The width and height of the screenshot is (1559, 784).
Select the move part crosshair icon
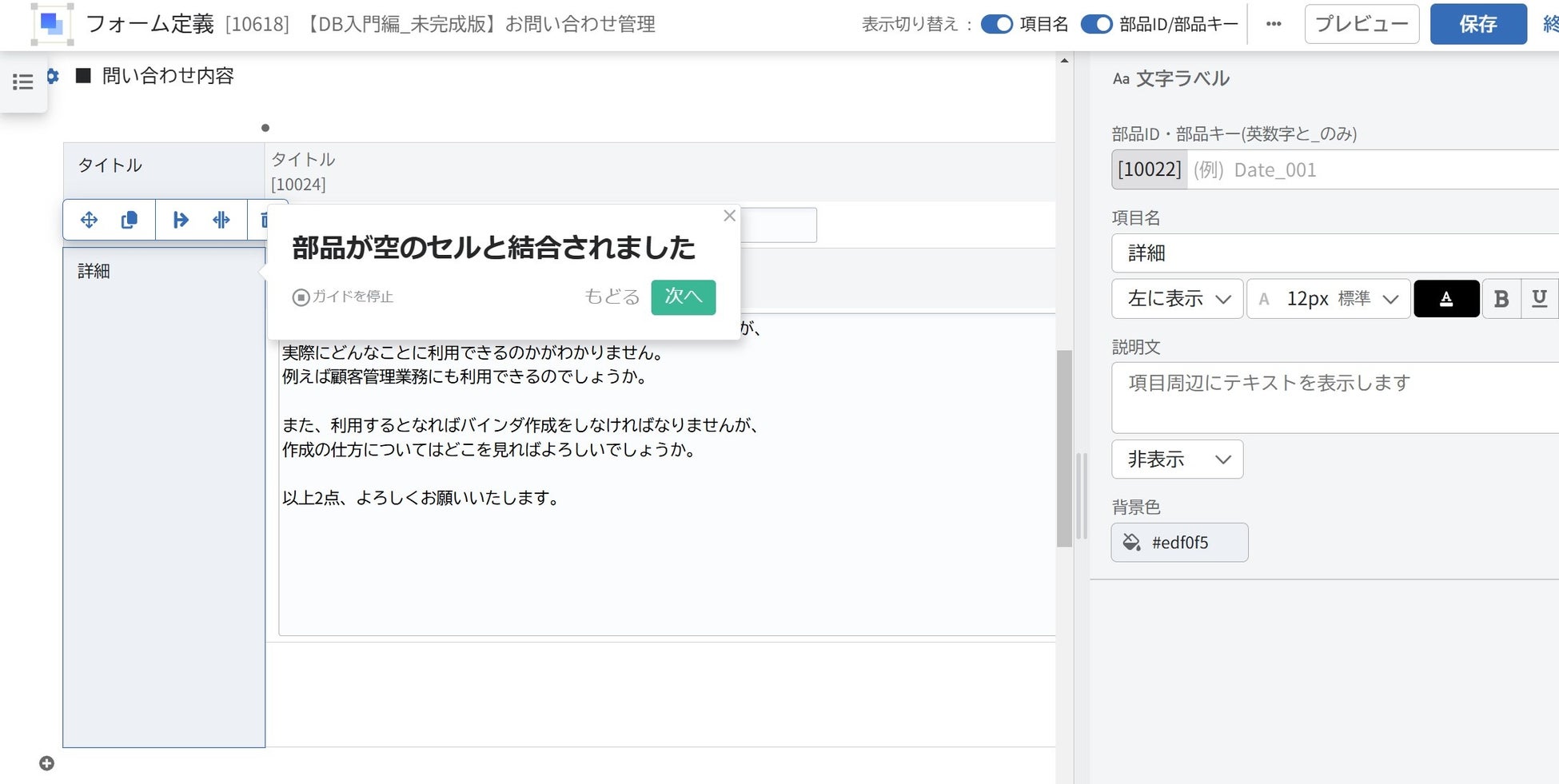point(89,220)
